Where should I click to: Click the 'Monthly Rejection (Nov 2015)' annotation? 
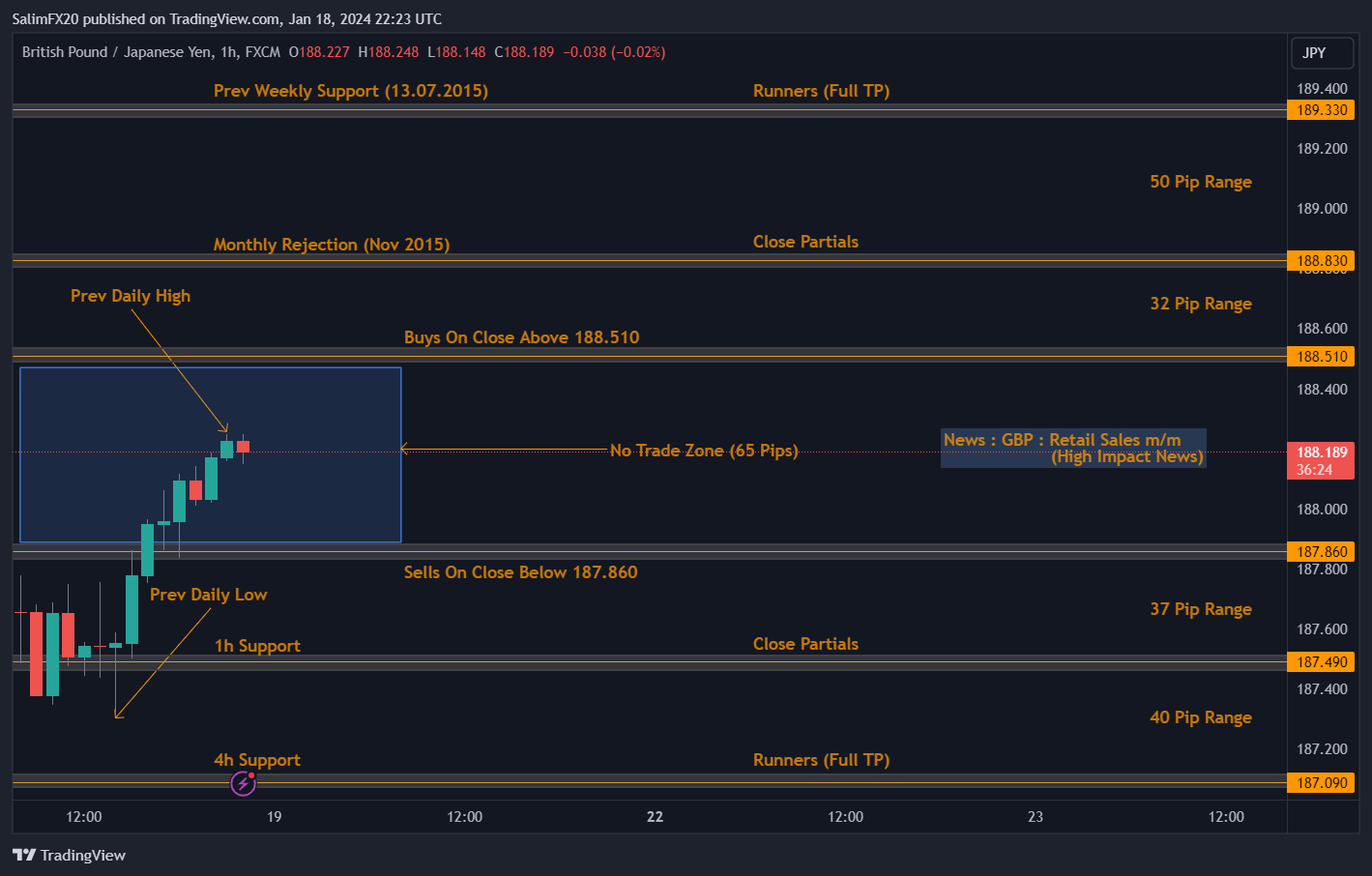(331, 245)
